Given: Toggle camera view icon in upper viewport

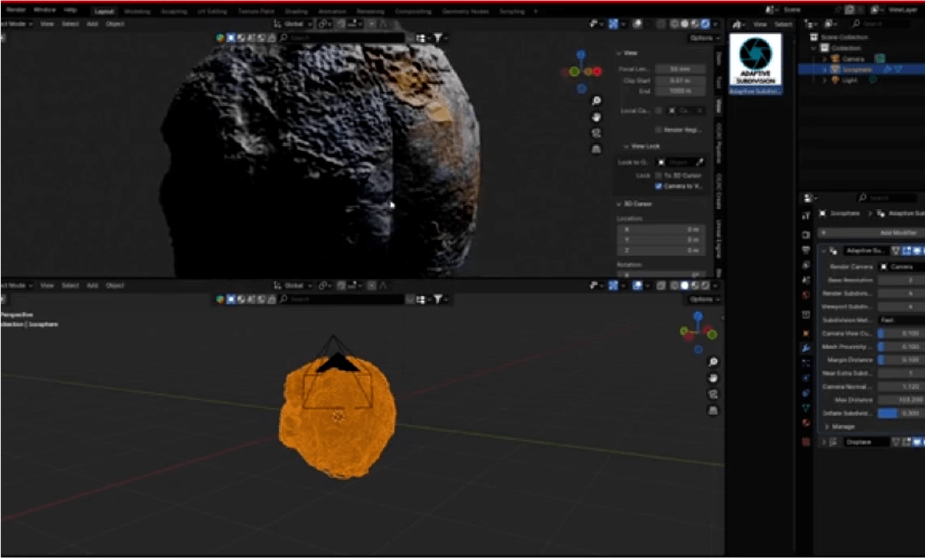Looking at the screenshot, I should pyautogui.click(x=596, y=133).
